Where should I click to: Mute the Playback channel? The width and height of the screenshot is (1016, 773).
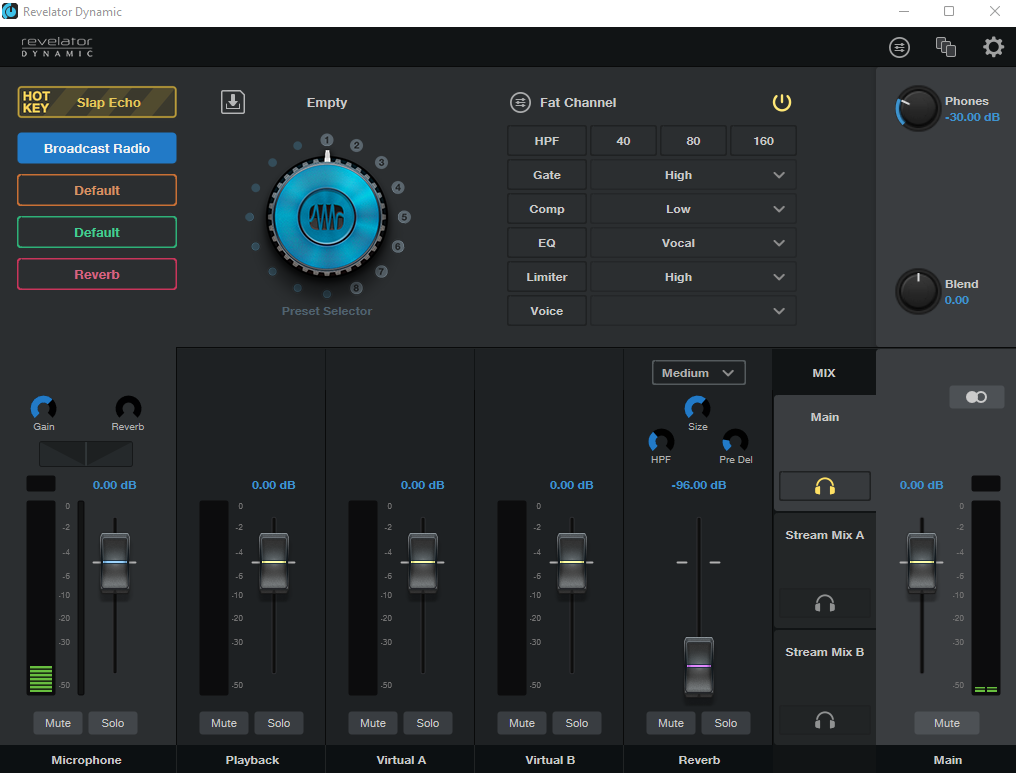click(224, 722)
